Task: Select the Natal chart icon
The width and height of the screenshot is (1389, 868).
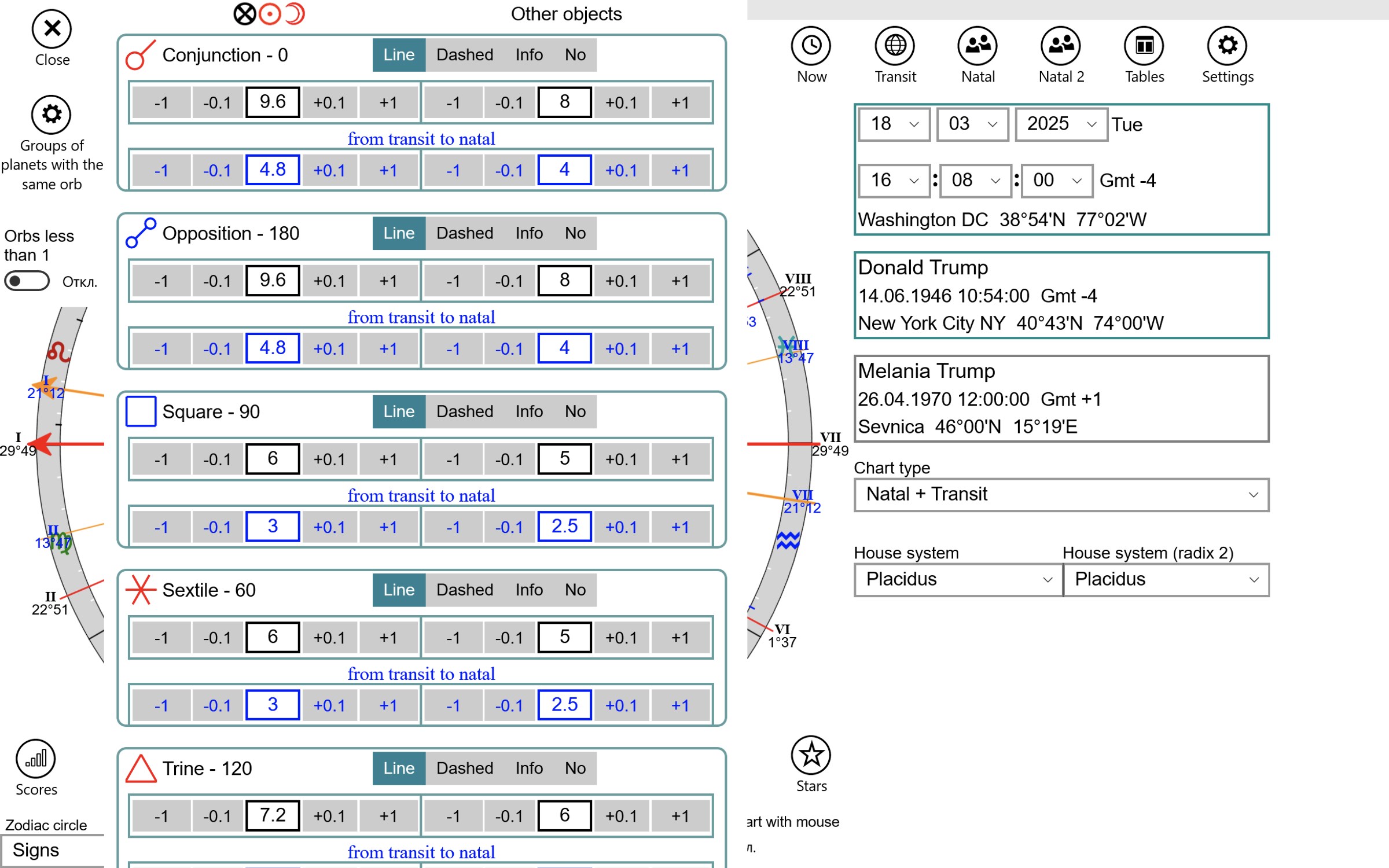Action: click(978, 45)
